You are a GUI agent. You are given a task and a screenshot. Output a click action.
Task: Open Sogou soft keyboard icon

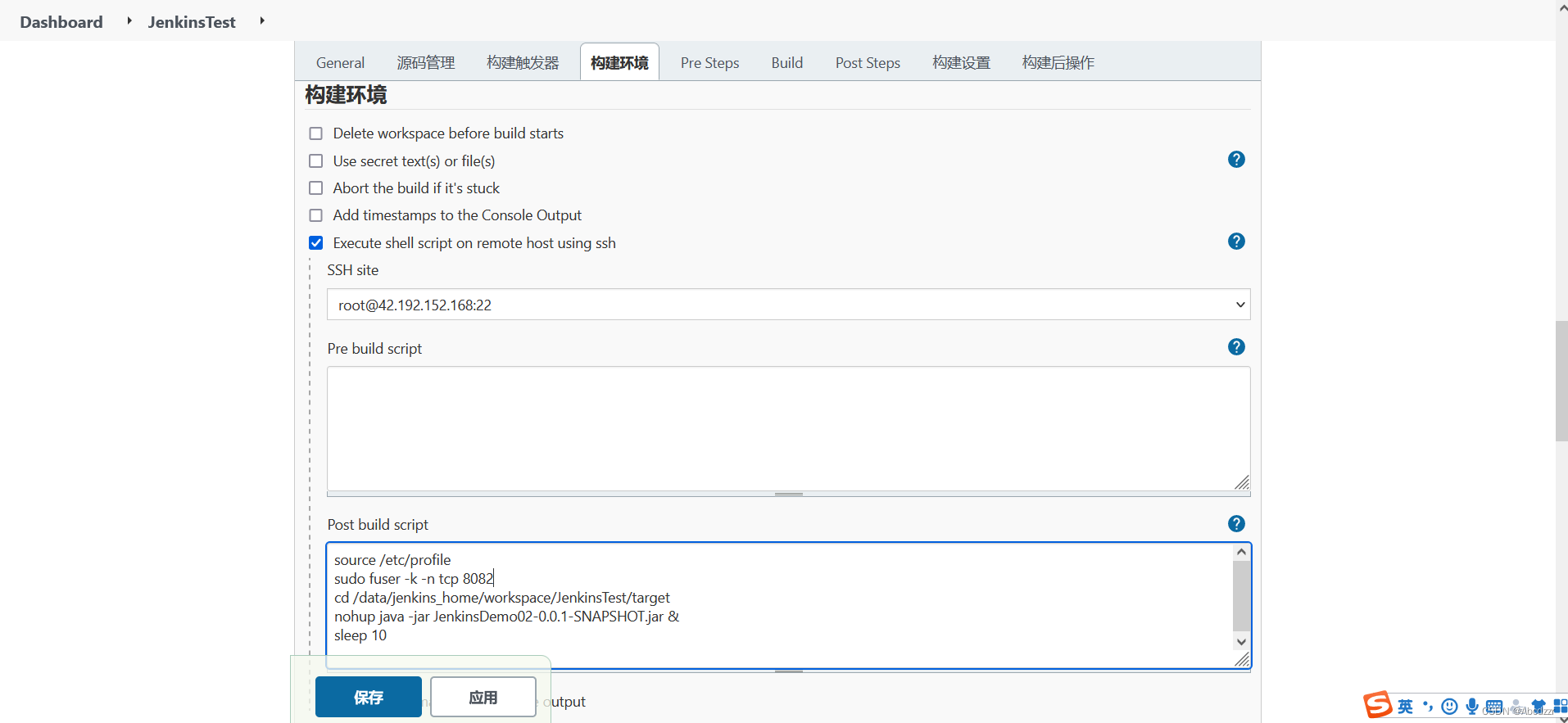[1493, 707]
